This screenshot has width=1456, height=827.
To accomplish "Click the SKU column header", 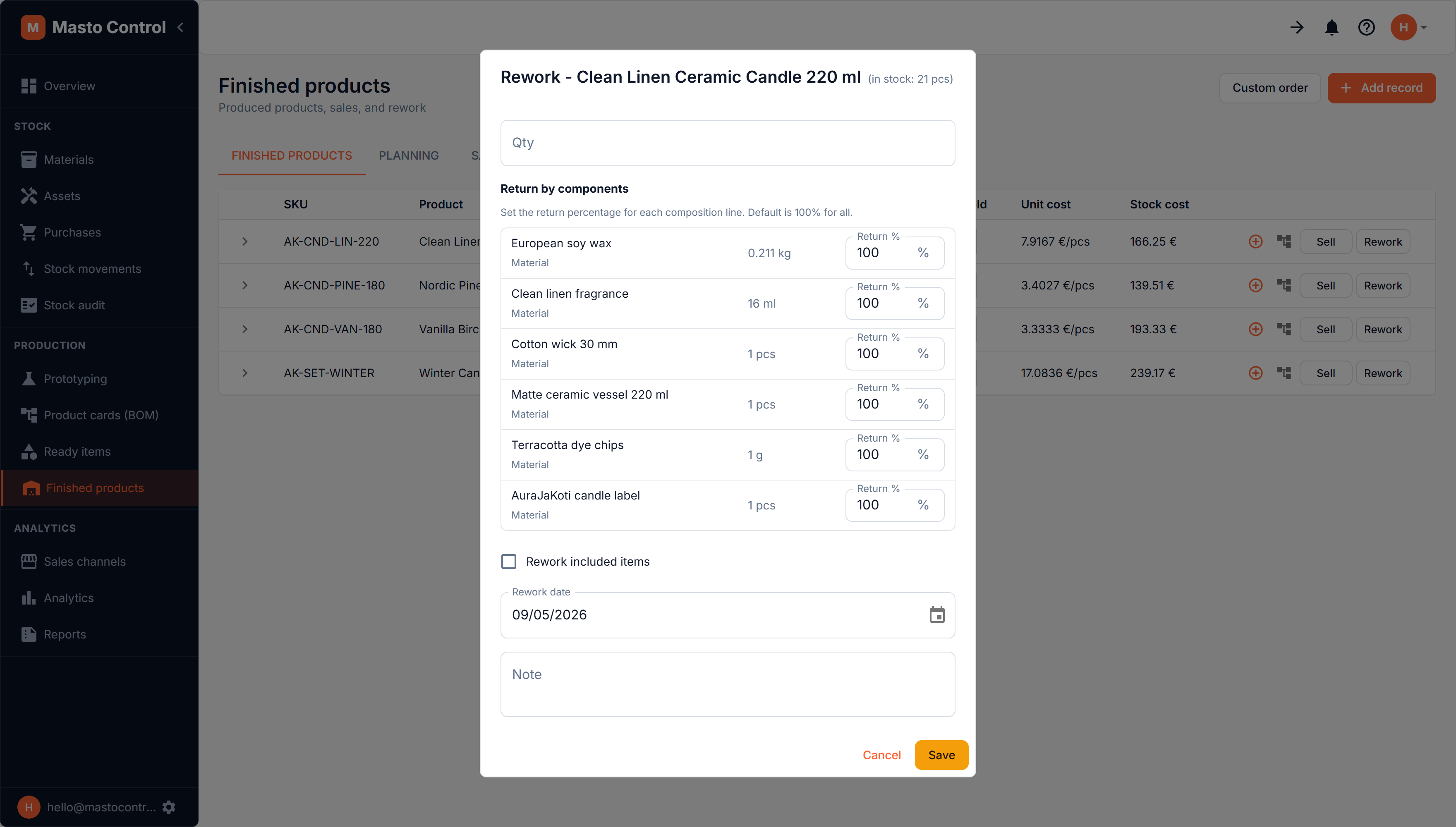I will [x=295, y=205].
